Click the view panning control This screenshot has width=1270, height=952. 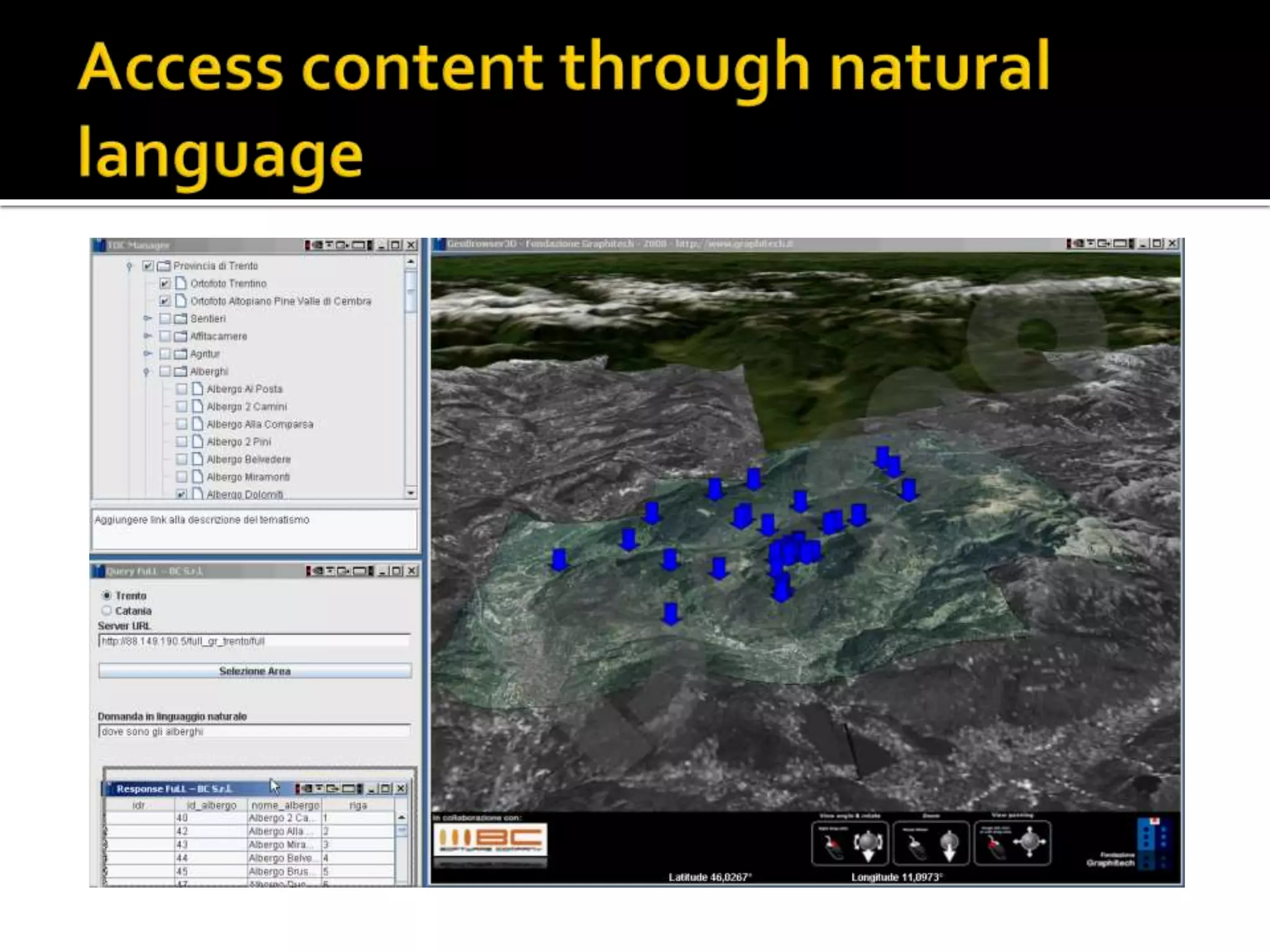click(x=1012, y=843)
